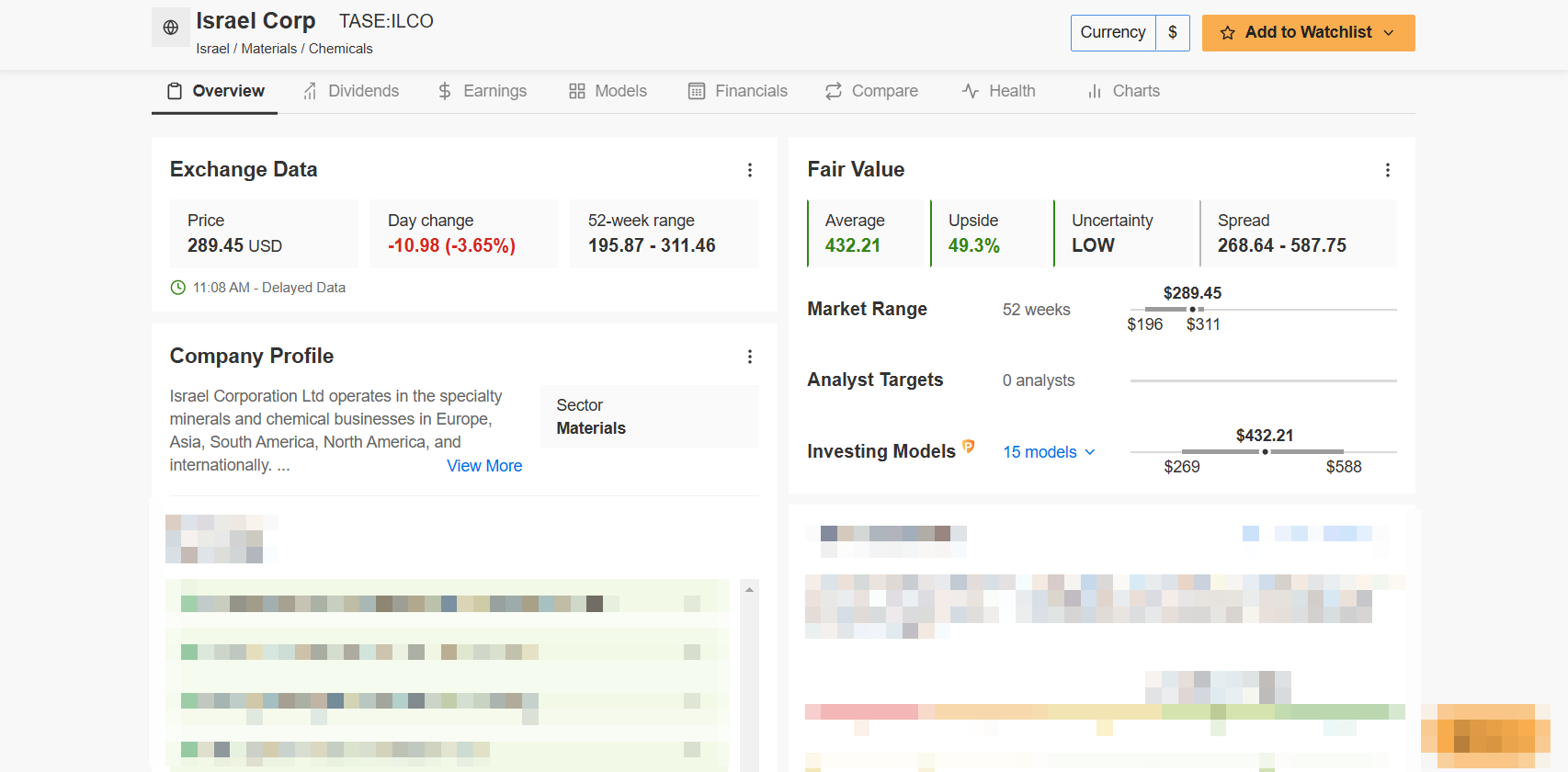Click the Sector Materials box
Screen dimensions: 1568x772
(650, 417)
